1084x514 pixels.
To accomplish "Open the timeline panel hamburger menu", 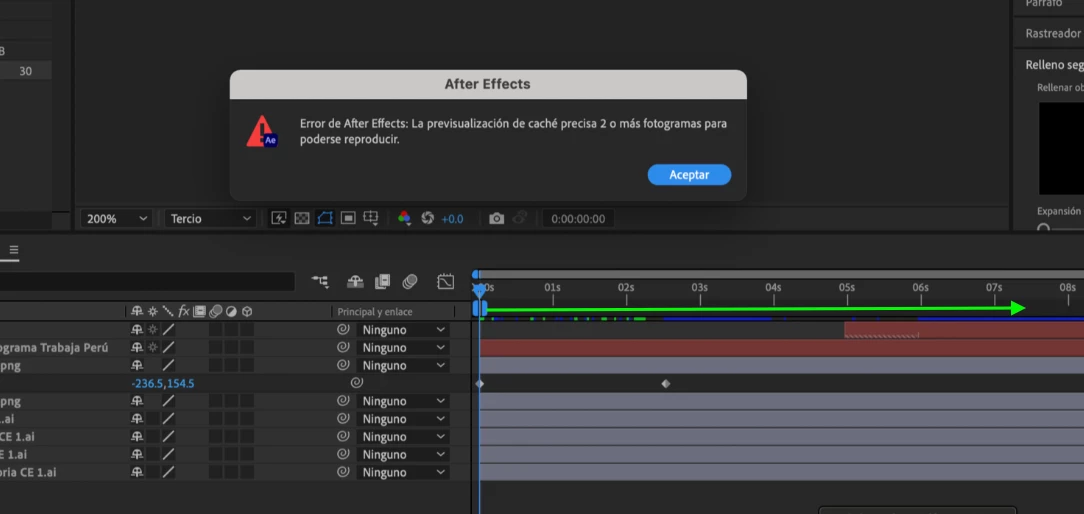I will click(x=14, y=250).
